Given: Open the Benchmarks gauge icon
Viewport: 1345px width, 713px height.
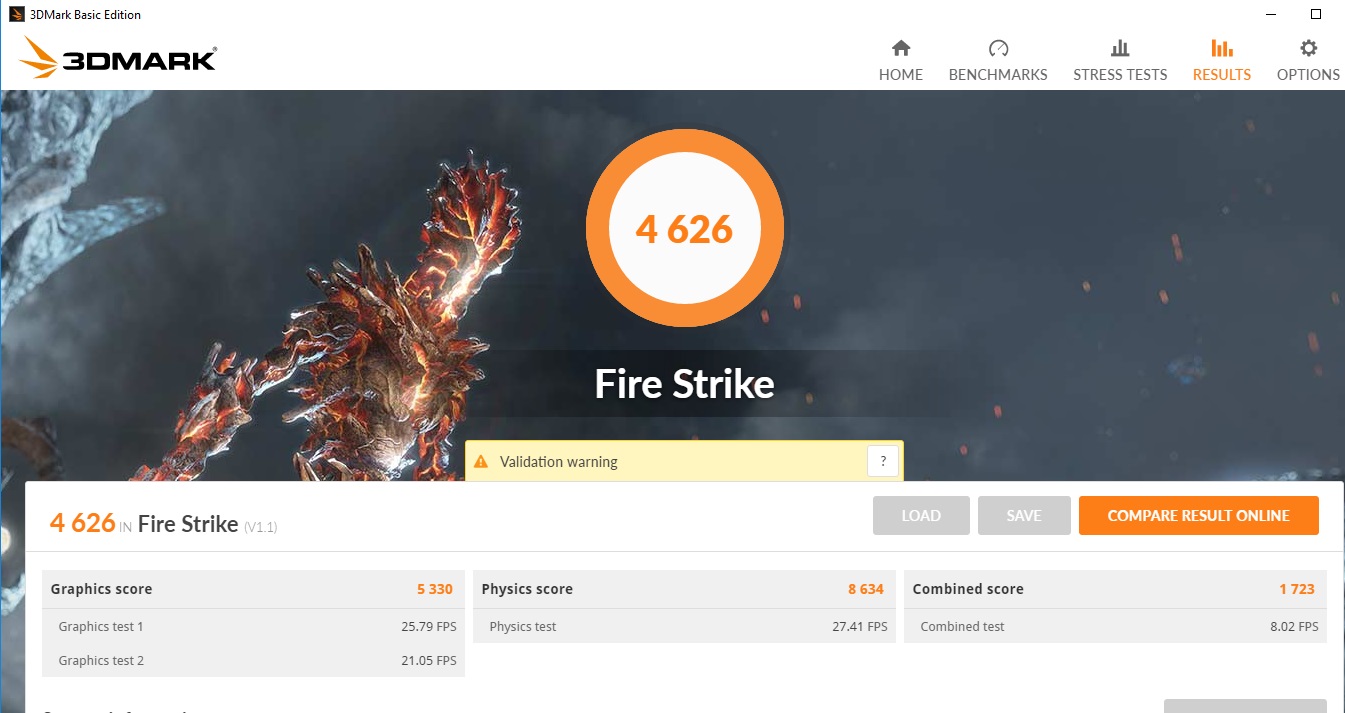Looking at the screenshot, I should tap(998, 48).
